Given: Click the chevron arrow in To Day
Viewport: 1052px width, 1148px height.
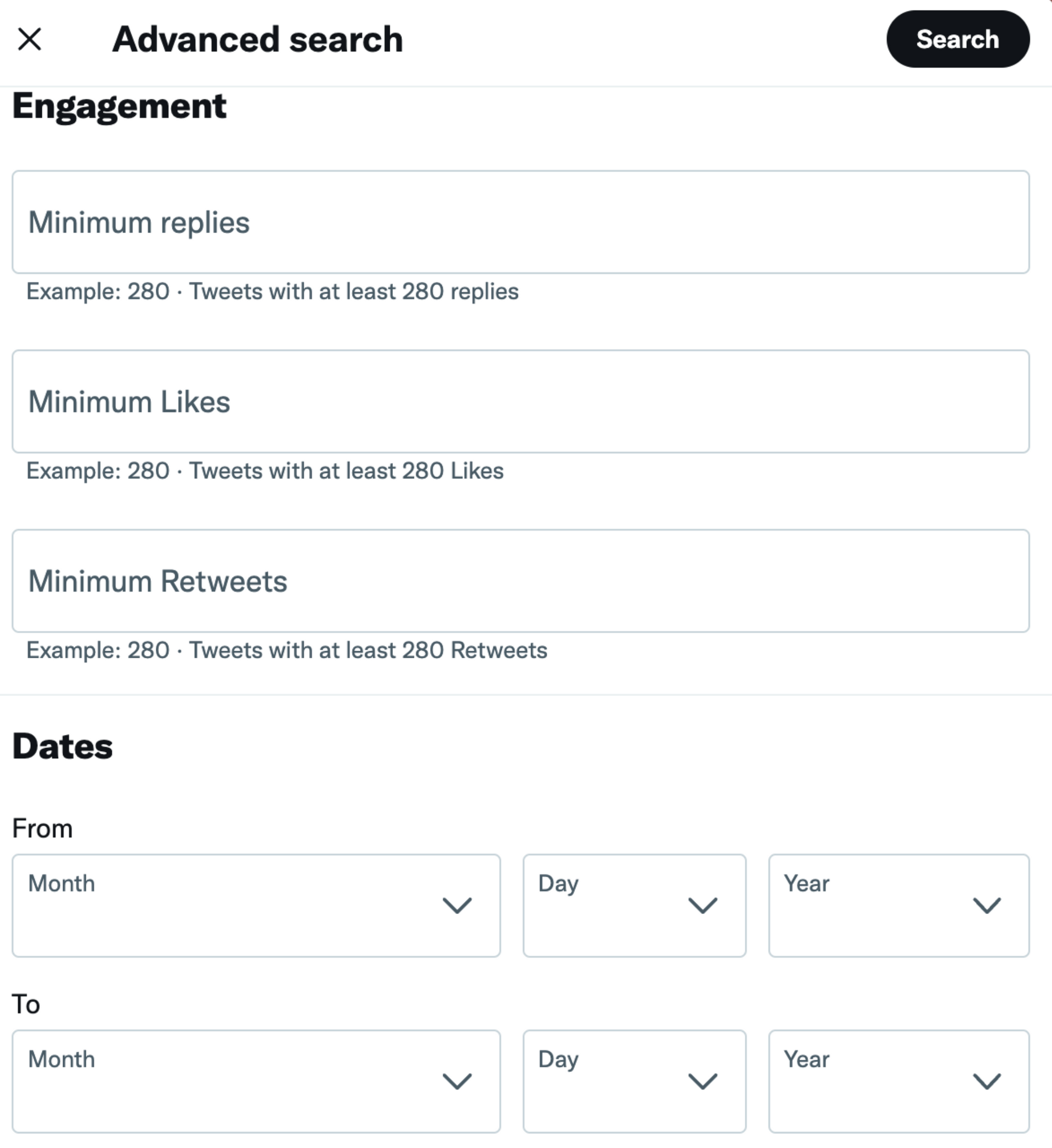Looking at the screenshot, I should [x=702, y=1081].
